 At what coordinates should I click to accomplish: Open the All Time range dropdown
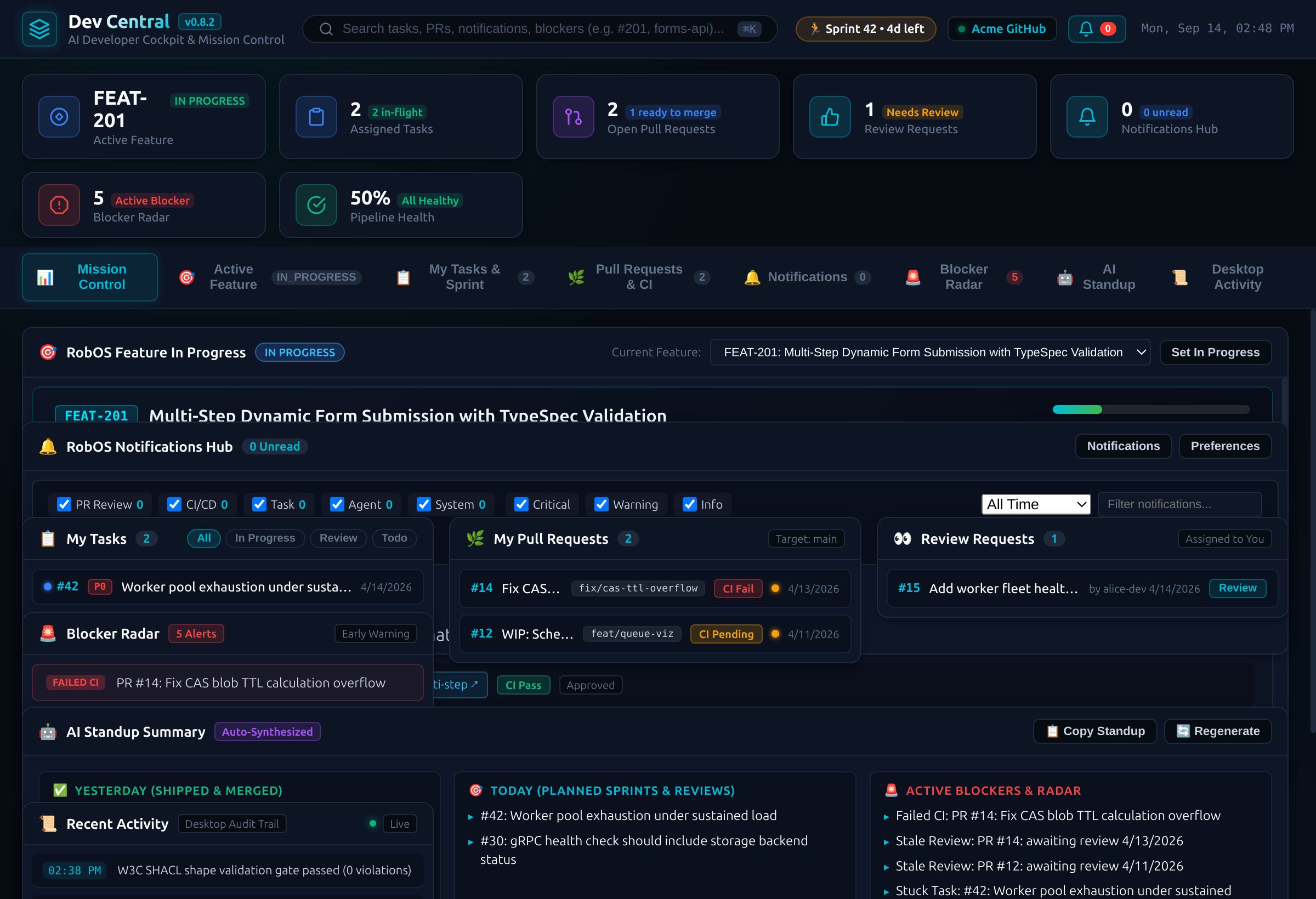[1036, 504]
